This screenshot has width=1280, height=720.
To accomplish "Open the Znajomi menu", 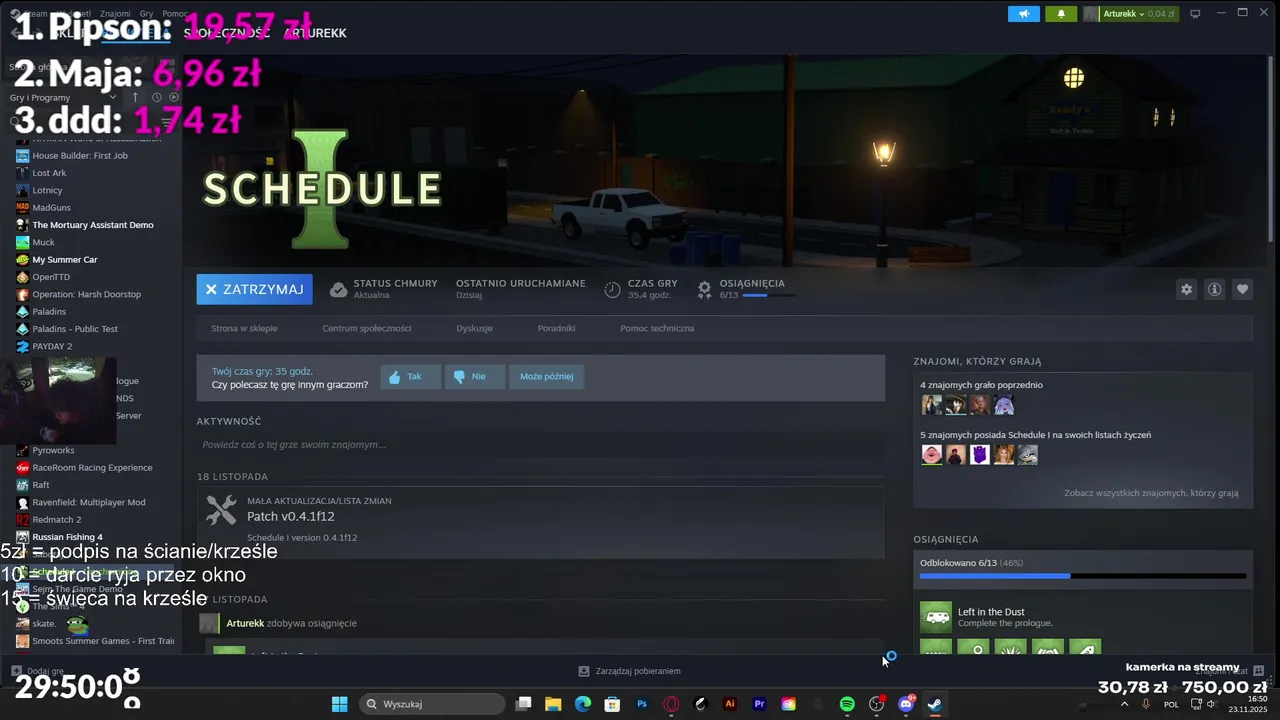I will pos(115,14).
